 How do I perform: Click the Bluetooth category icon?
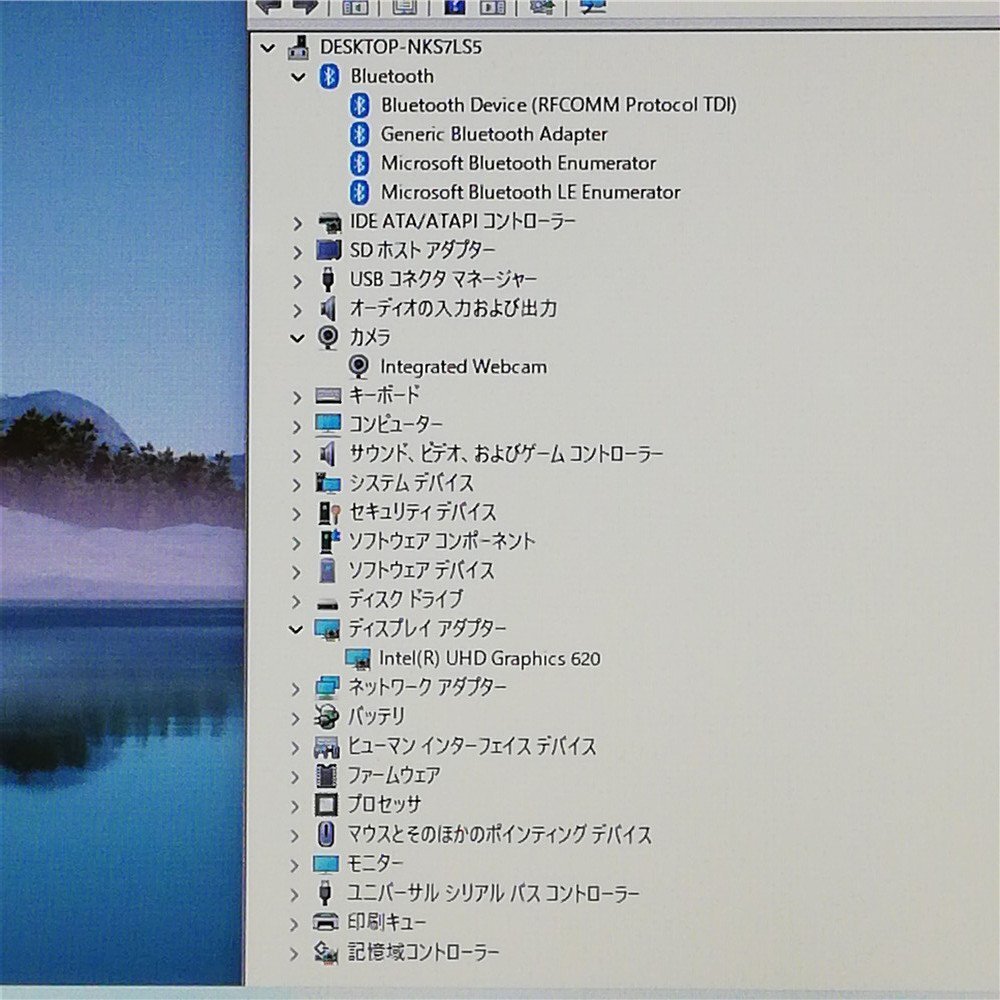(x=329, y=76)
